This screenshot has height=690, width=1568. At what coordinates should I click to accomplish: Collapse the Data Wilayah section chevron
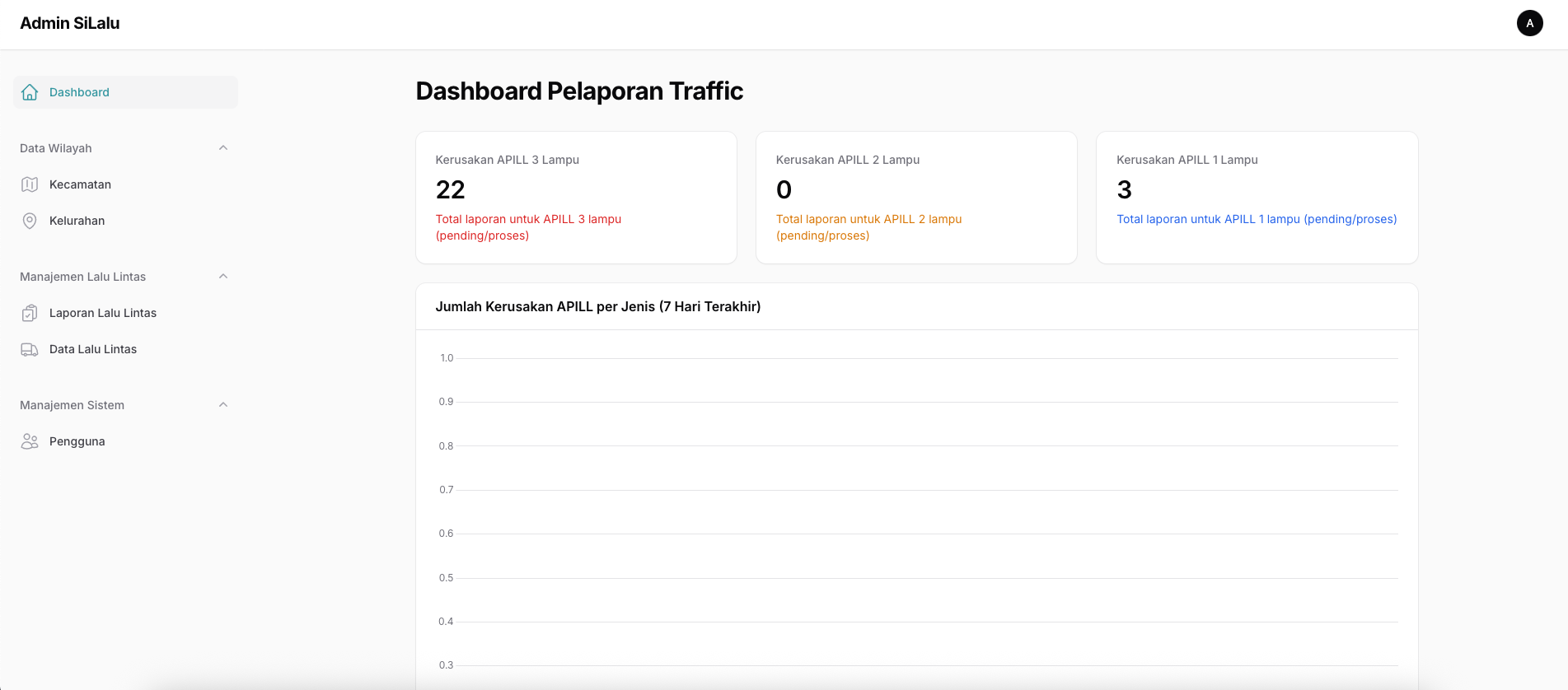pyautogui.click(x=223, y=148)
